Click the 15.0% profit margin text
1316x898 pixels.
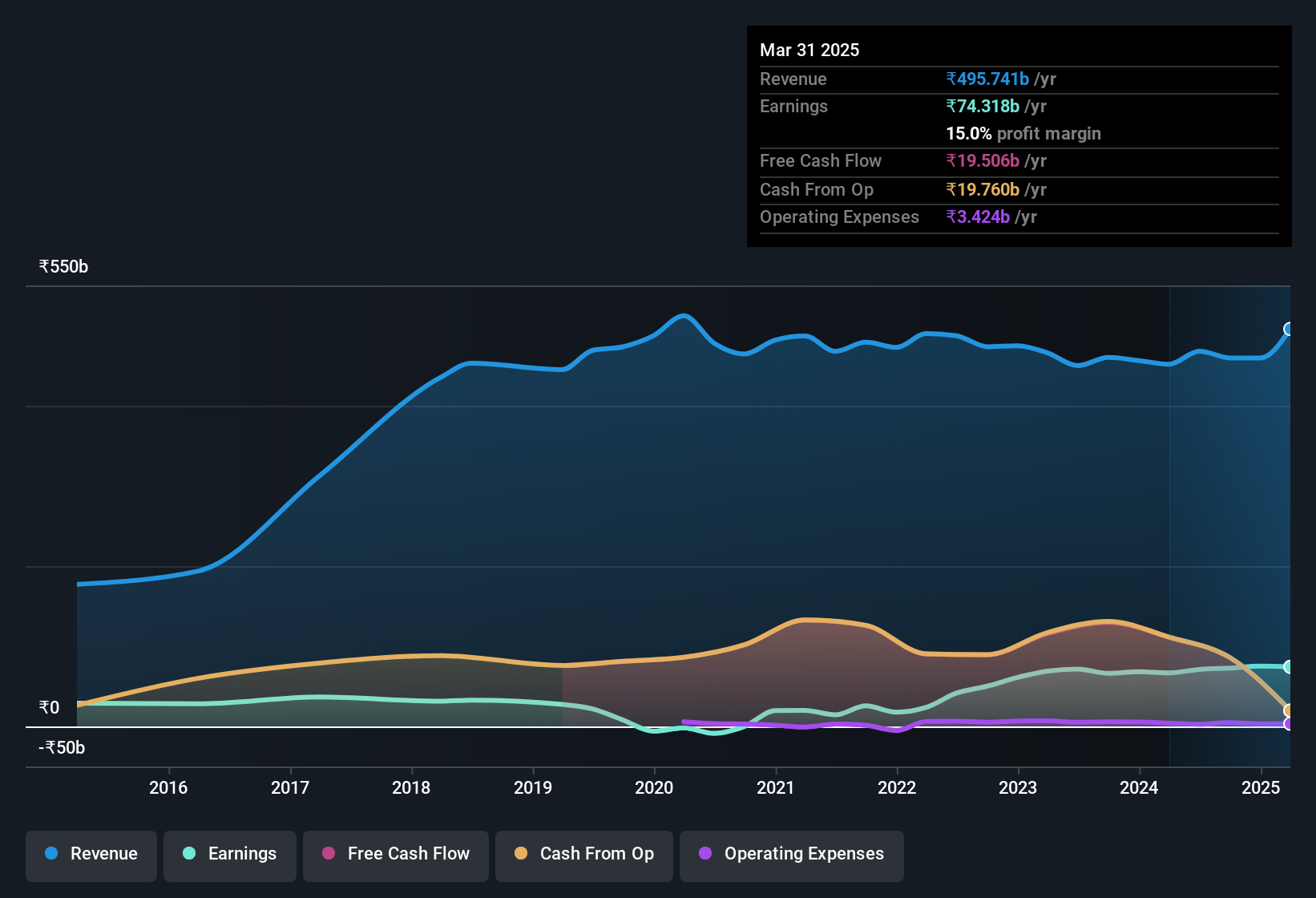click(1023, 134)
